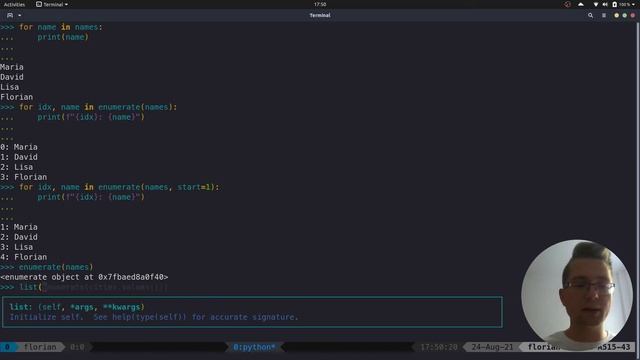Viewport: 640px width, 360px height.
Task: Minimize the Terminal window
Action: [x=616, y=15]
